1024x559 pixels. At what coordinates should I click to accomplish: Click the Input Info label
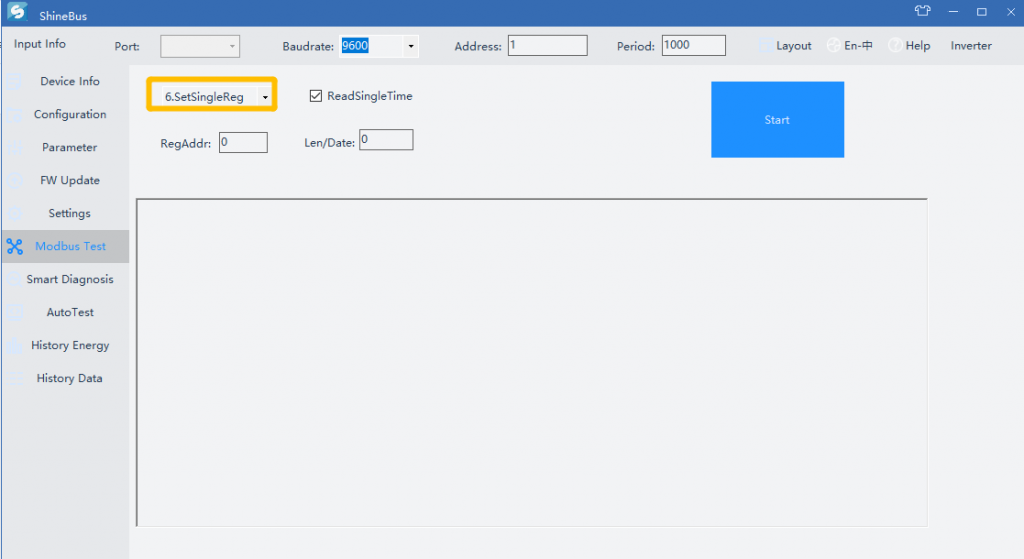(40, 44)
